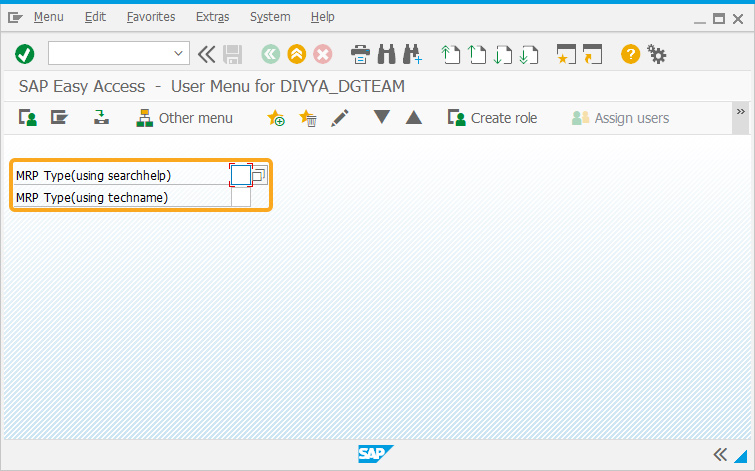Click the Create role button
The width and height of the screenshot is (755, 471).
click(493, 118)
